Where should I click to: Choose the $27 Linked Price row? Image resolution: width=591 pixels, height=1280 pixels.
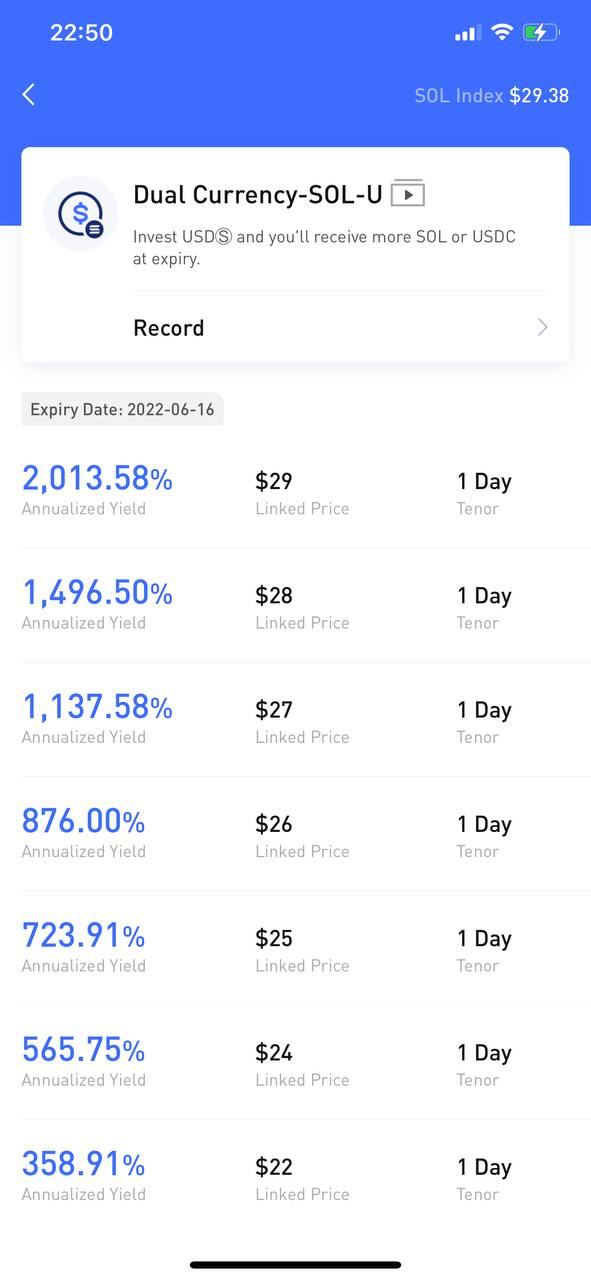point(295,719)
